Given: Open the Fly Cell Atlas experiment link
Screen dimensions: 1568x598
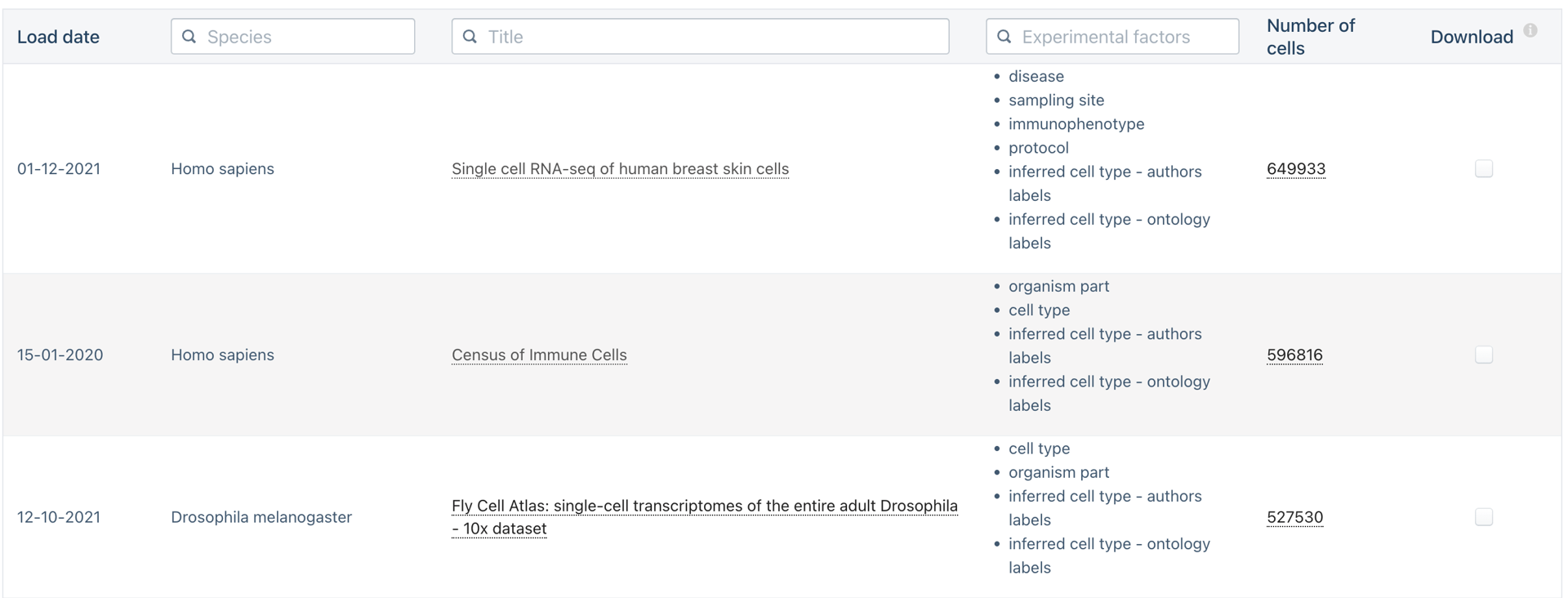Looking at the screenshot, I should 704,507.
